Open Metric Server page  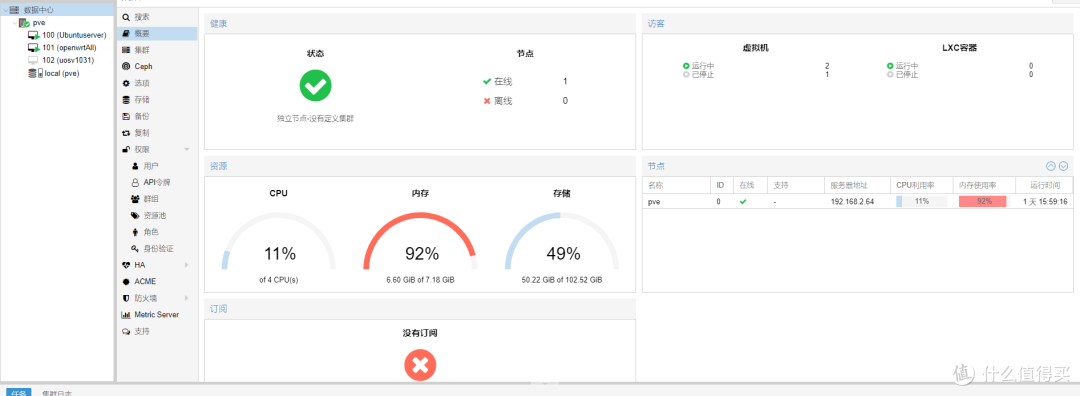[157, 314]
